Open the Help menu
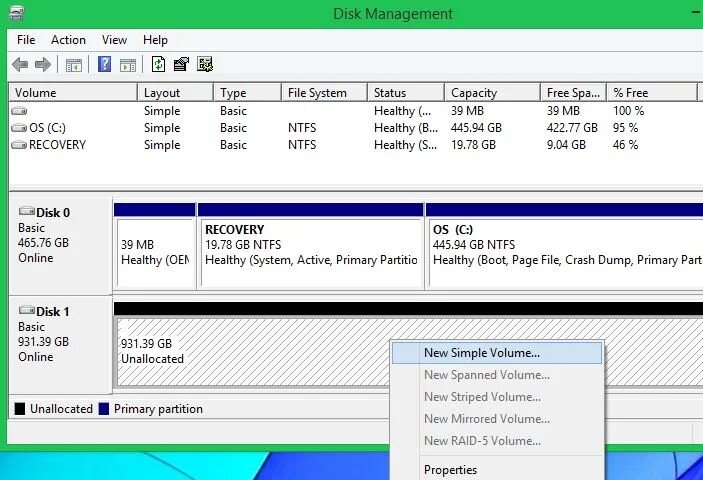This screenshot has width=703, height=480. (155, 40)
